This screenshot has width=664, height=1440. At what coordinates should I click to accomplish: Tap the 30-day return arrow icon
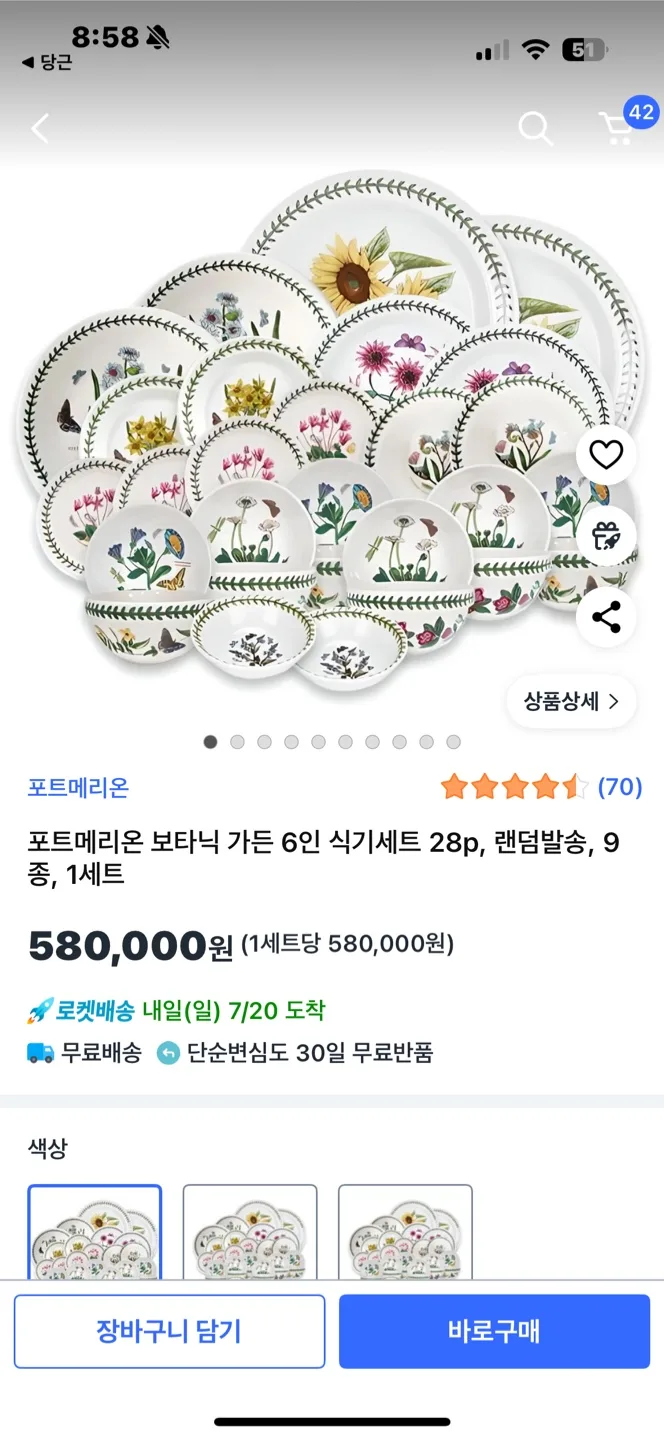168,1052
